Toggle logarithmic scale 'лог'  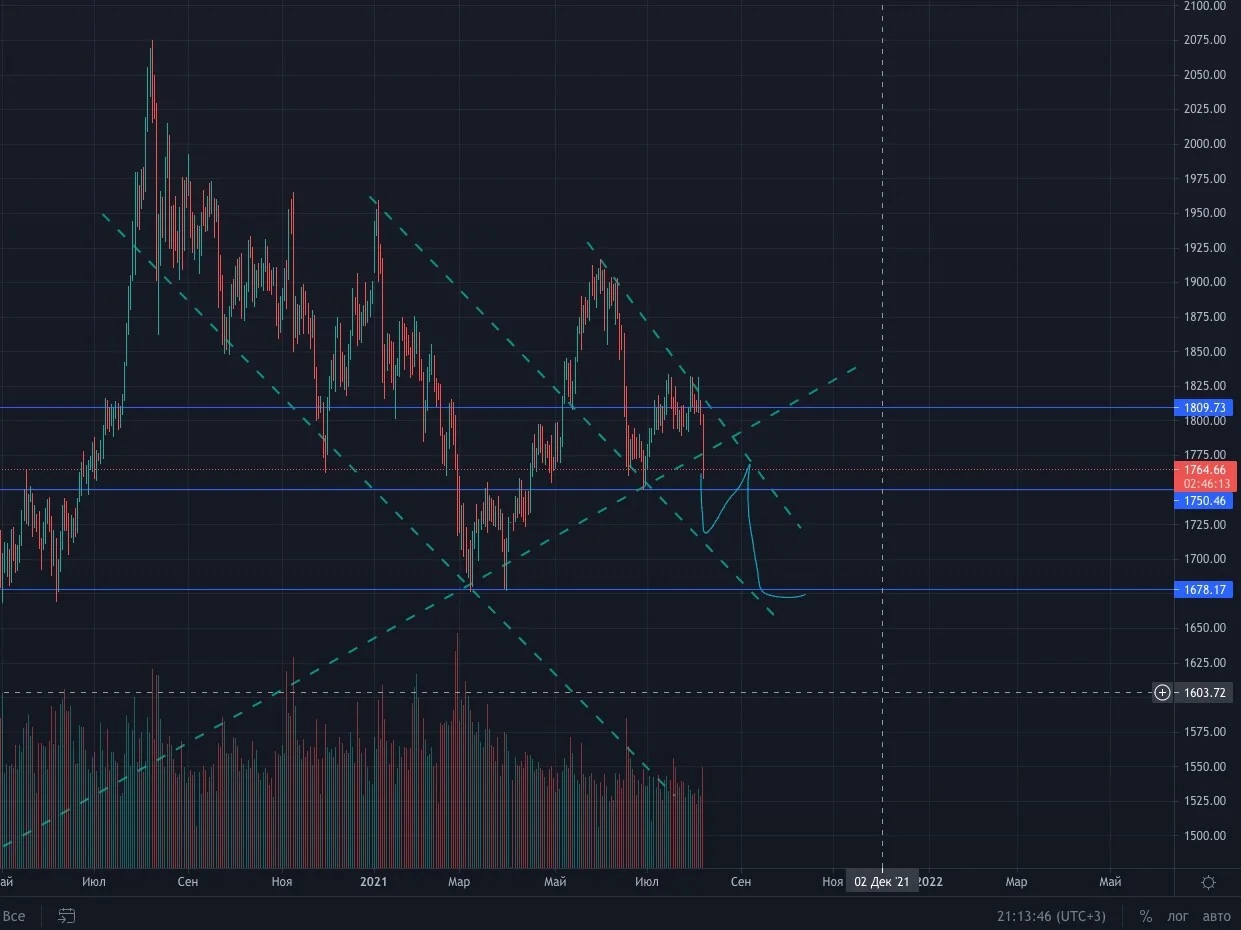click(x=1178, y=916)
